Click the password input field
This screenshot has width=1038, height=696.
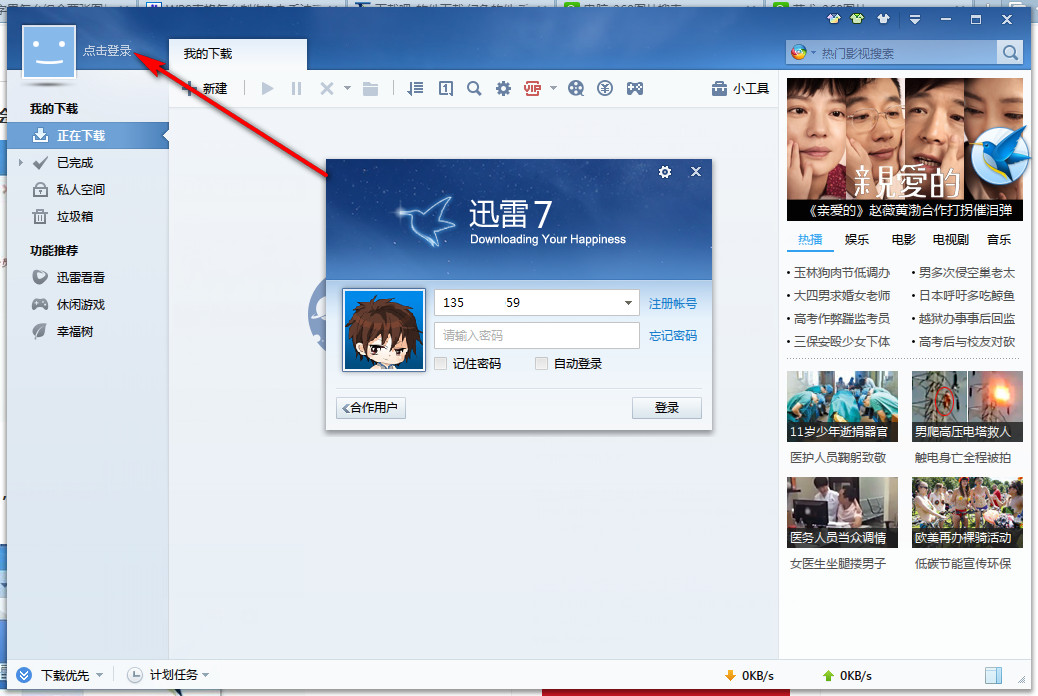[537, 336]
